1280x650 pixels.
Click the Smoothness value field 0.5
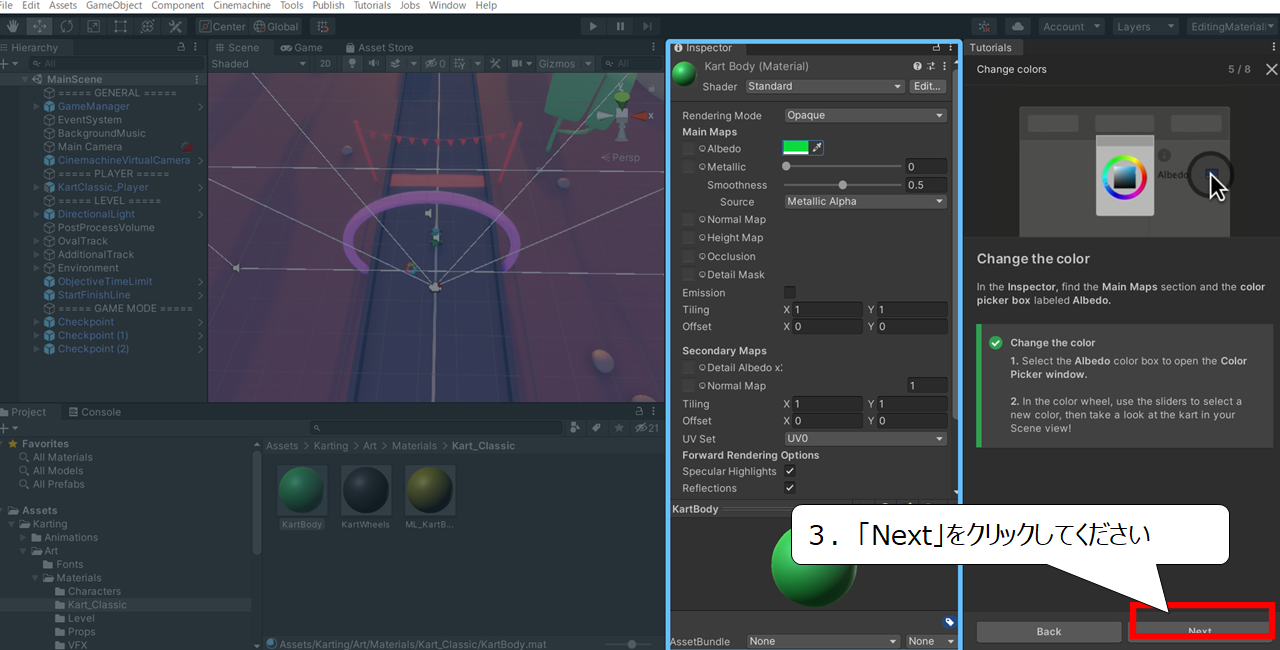925,185
